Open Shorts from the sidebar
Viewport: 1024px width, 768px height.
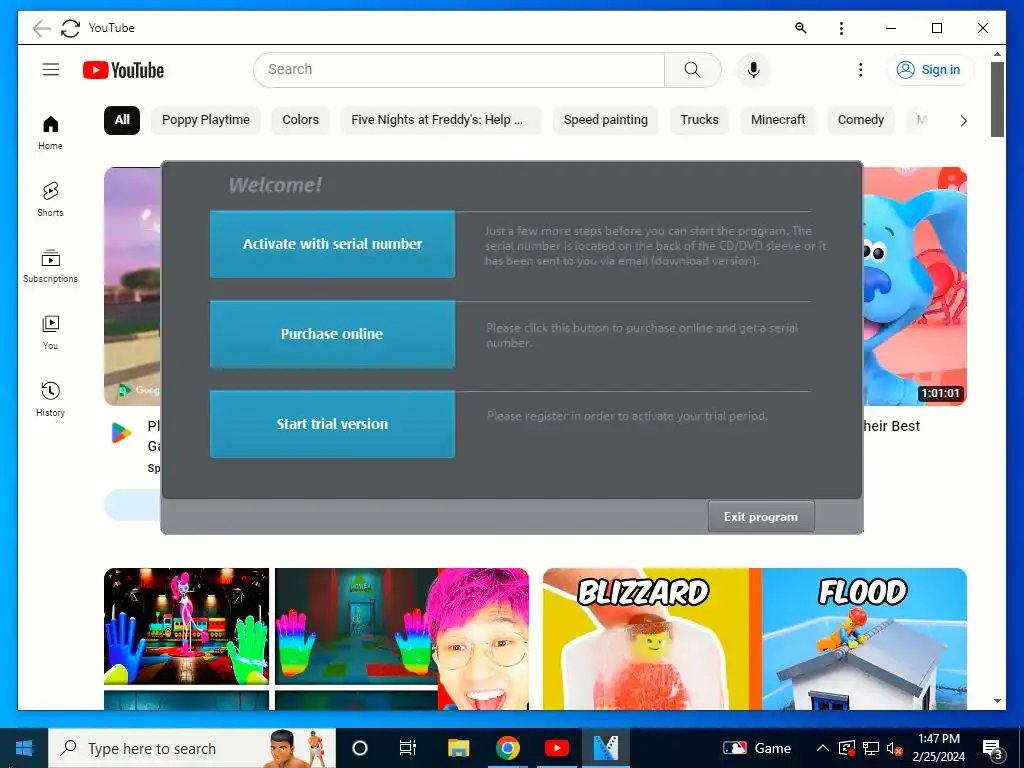point(50,199)
